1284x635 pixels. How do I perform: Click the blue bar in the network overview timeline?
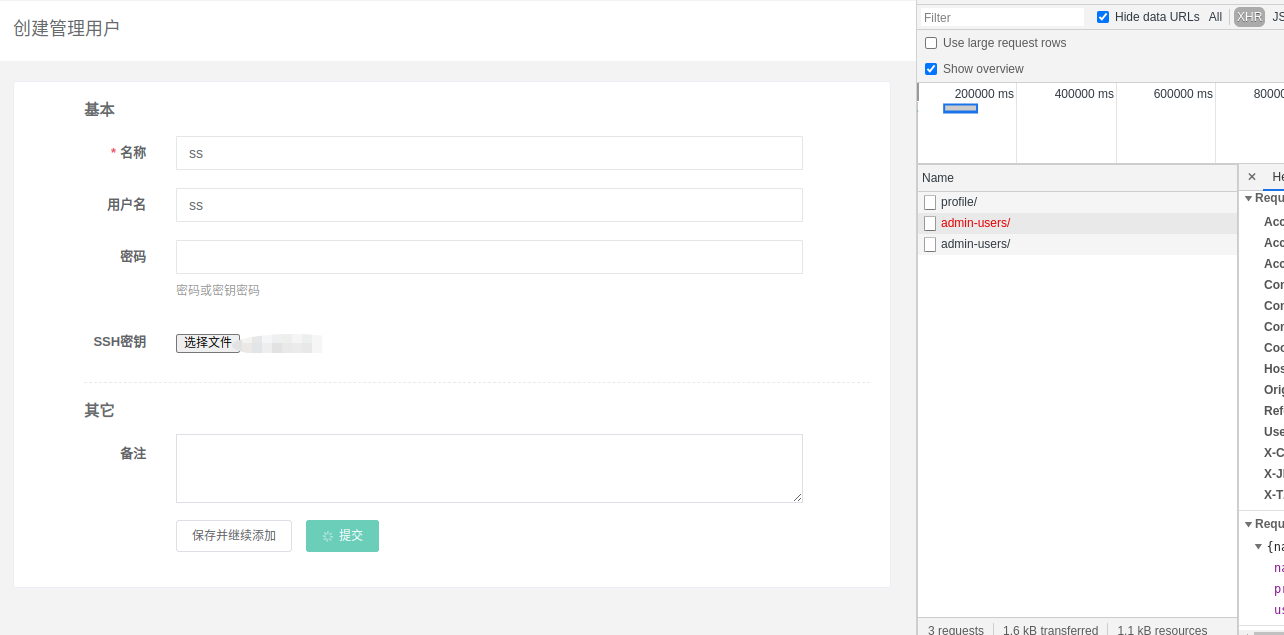pos(961,107)
